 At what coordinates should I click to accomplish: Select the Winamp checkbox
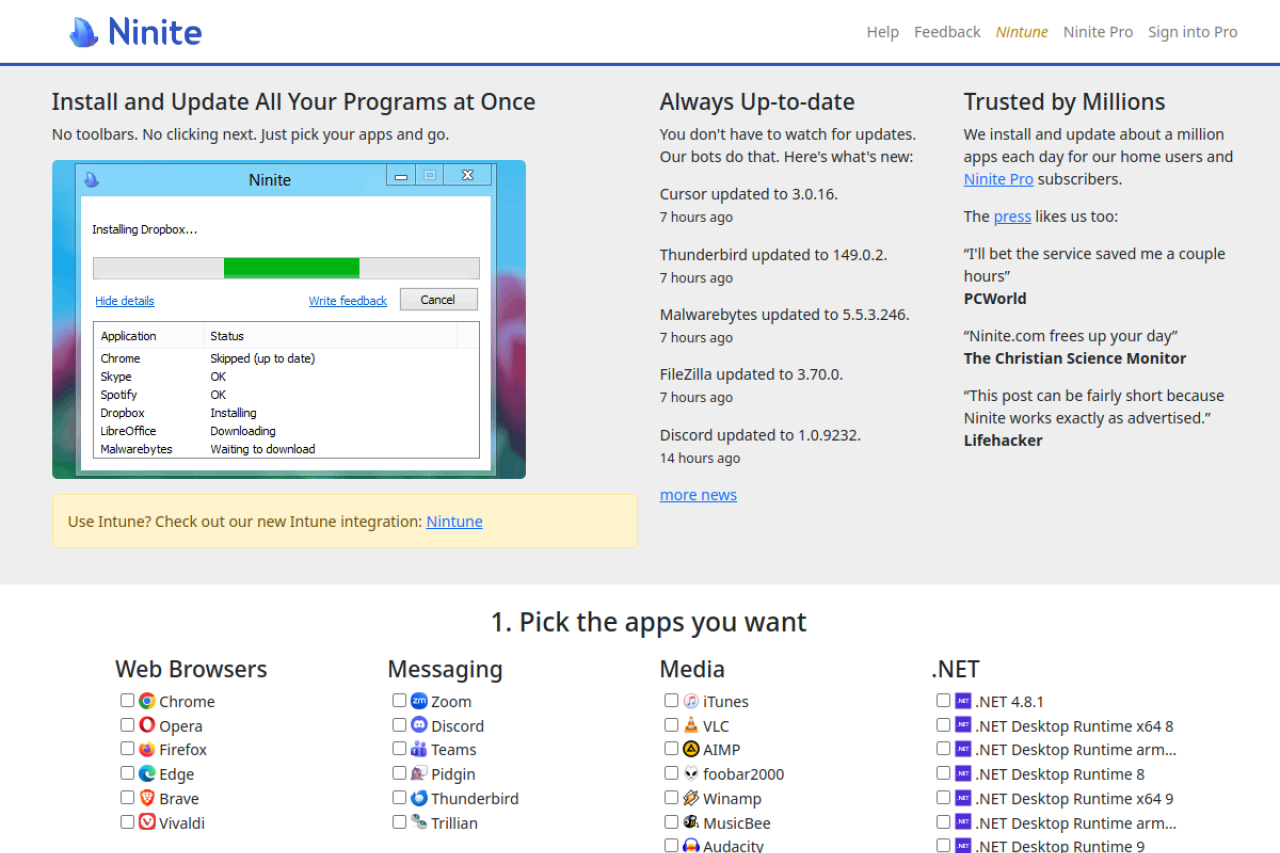tap(671, 798)
